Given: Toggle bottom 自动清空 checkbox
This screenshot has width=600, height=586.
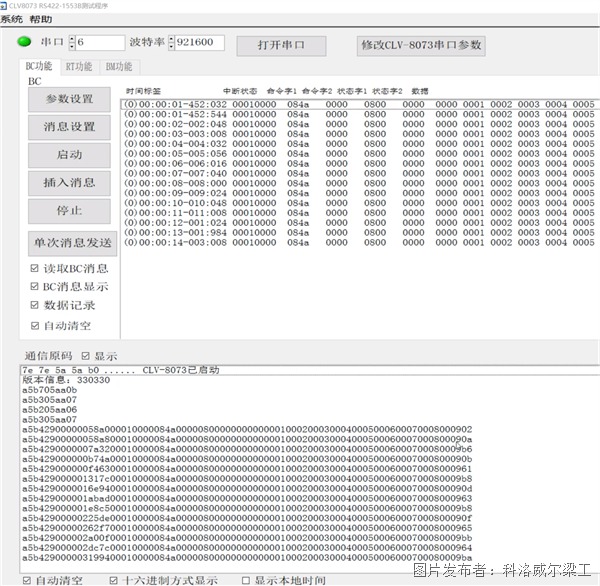Looking at the screenshot, I should coord(27,581).
